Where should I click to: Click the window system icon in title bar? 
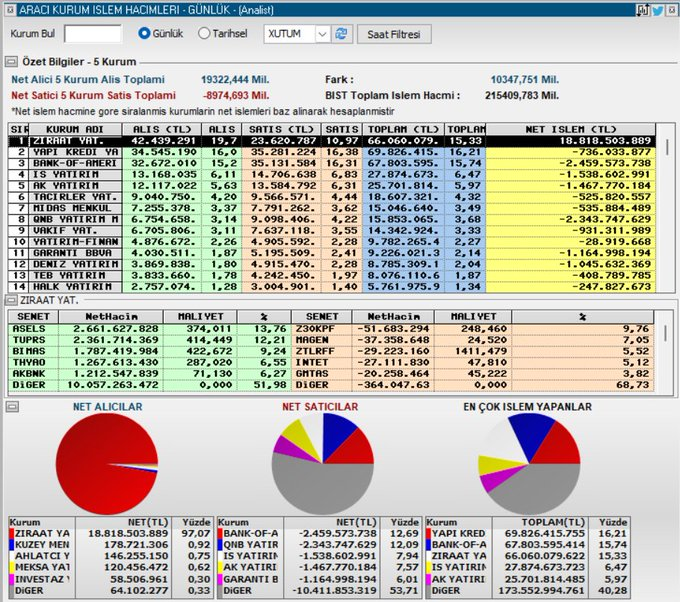(10, 10)
